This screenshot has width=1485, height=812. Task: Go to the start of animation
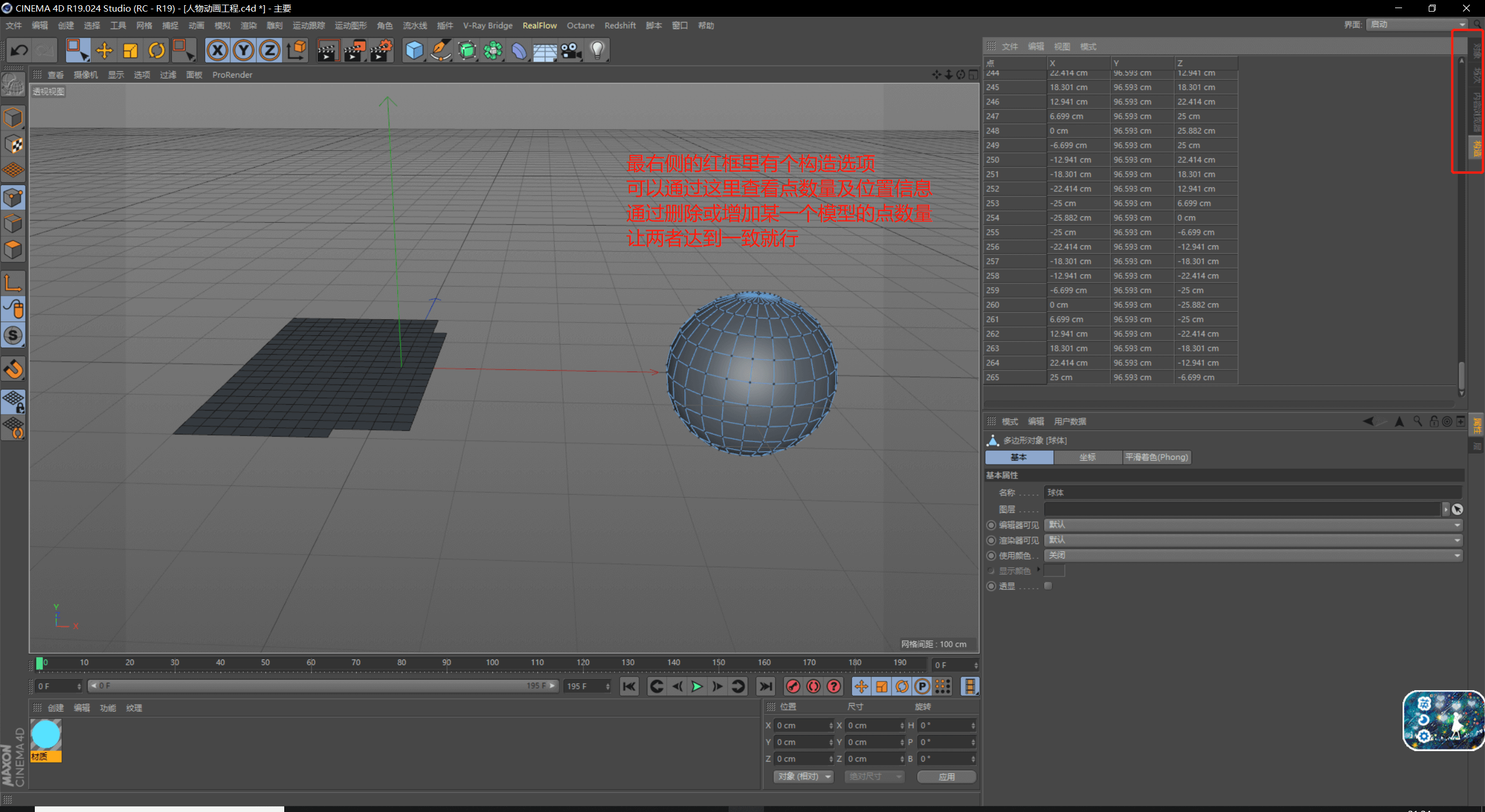click(x=629, y=687)
